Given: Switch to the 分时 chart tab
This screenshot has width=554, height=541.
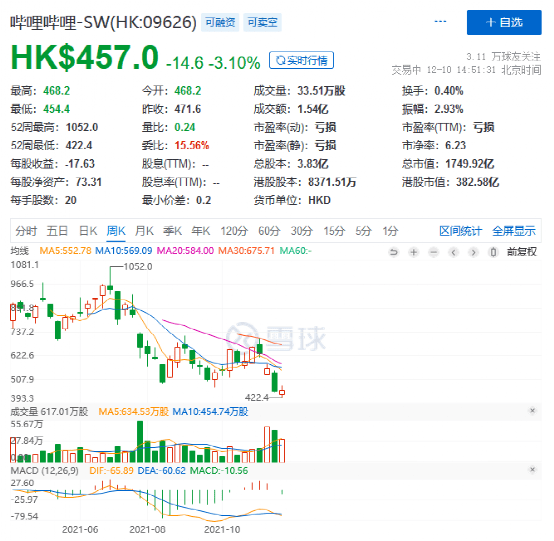Looking at the screenshot, I should click(x=26, y=231).
